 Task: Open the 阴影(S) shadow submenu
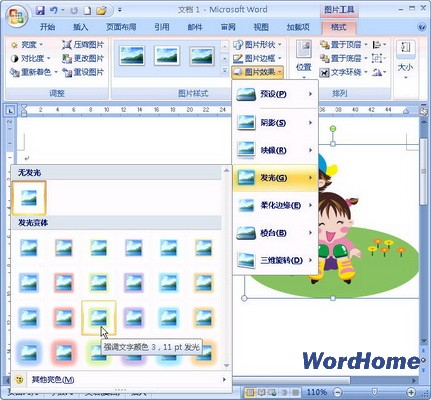(275, 123)
